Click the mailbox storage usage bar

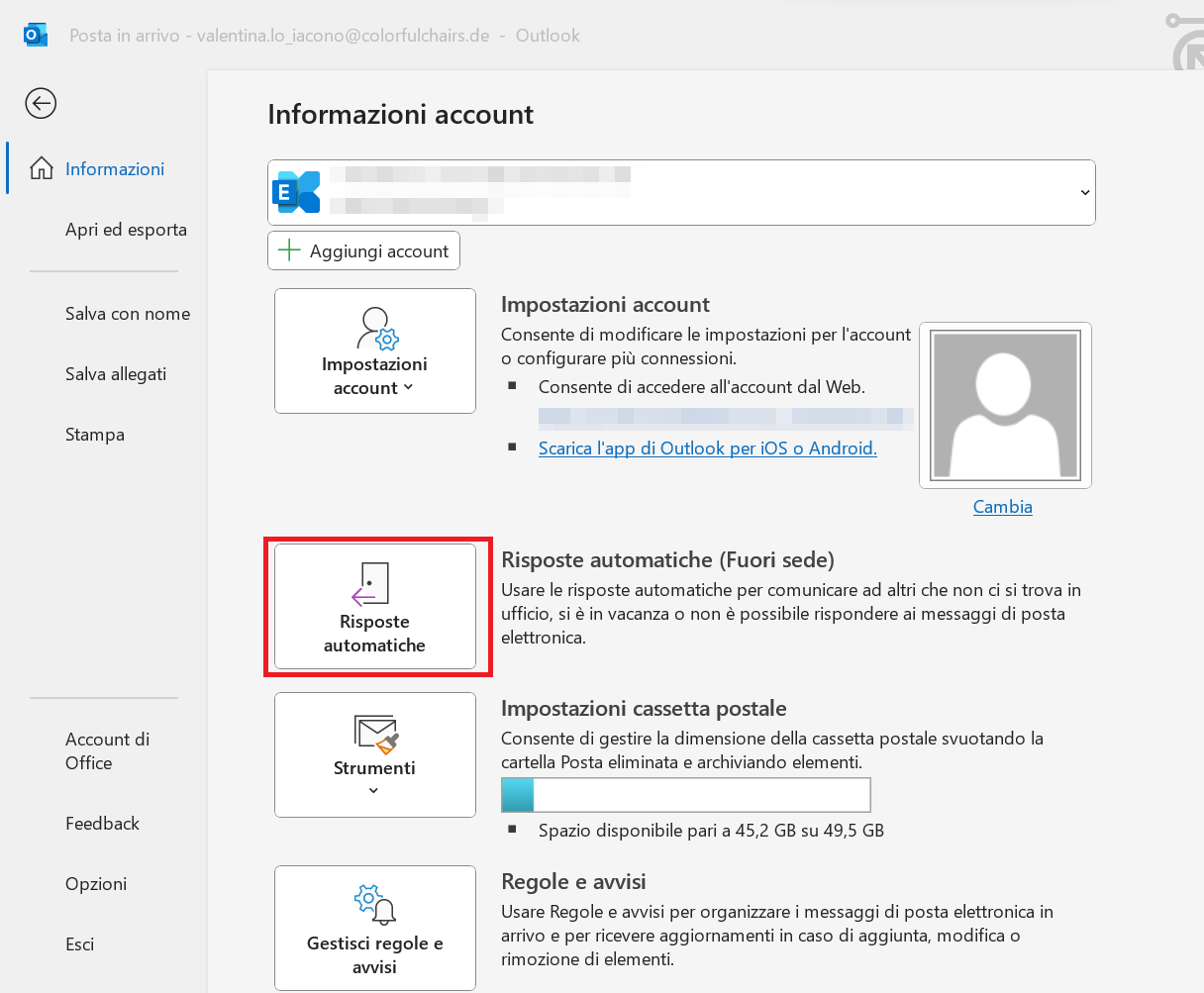tap(686, 795)
